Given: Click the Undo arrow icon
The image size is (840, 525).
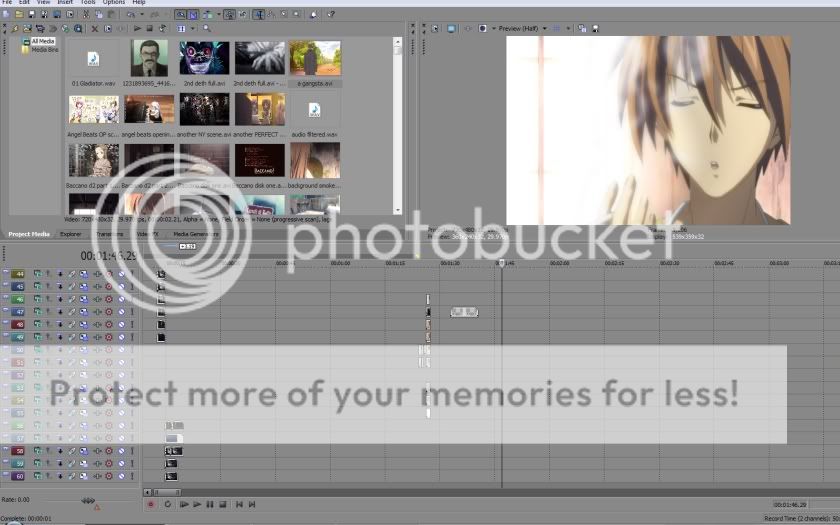Looking at the screenshot, I should pyautogui.click(x=131, y=14).
